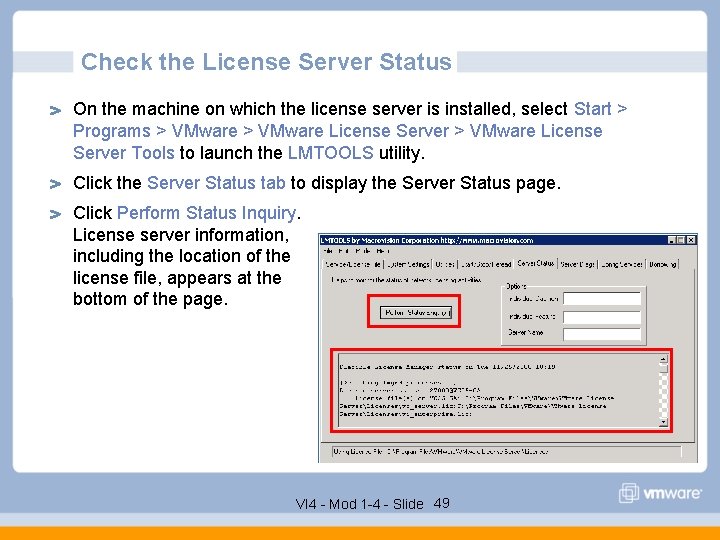Click the status output scrollbar up arrow
Screen dimensions: 720x540
(663, 360)
